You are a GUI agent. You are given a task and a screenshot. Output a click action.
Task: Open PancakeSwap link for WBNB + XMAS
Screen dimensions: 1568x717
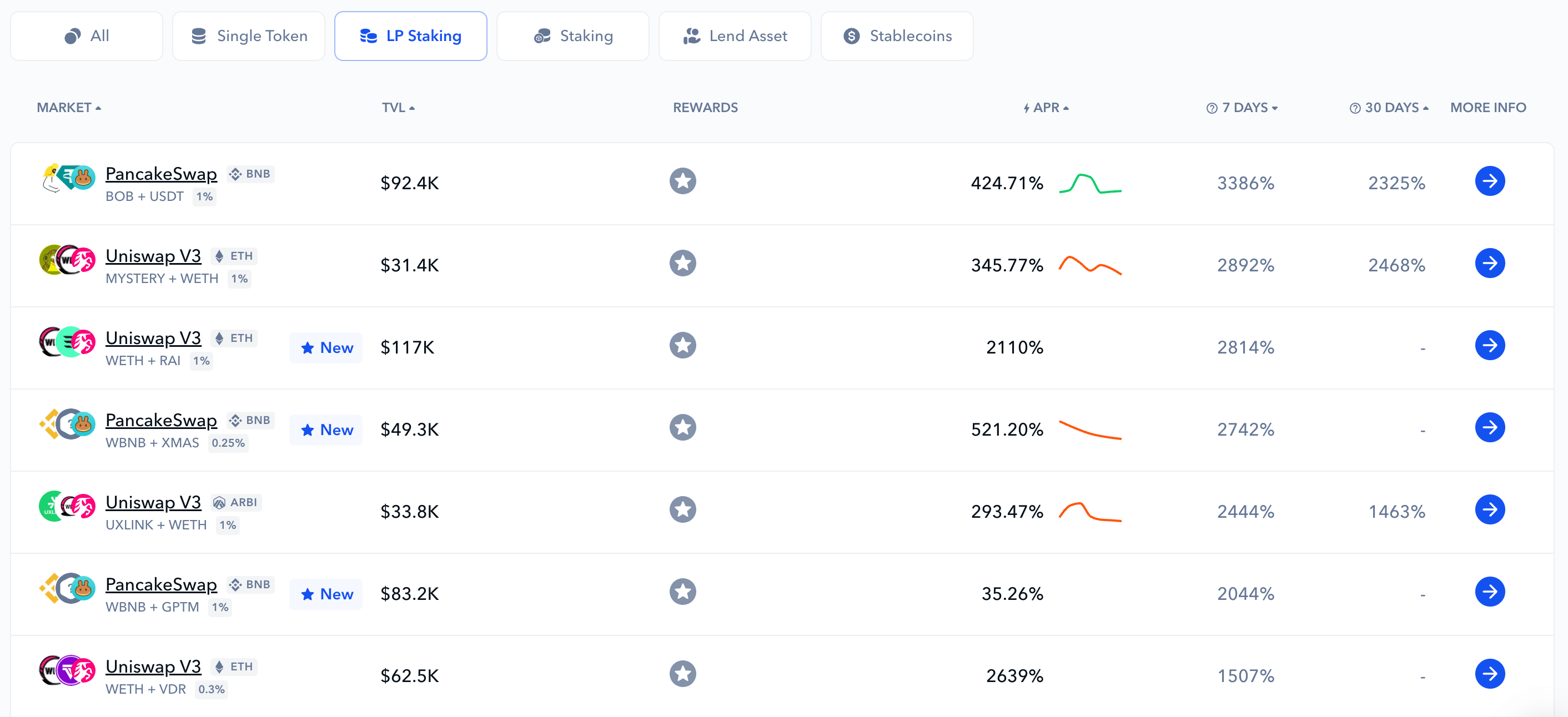[x=162, y=420]
